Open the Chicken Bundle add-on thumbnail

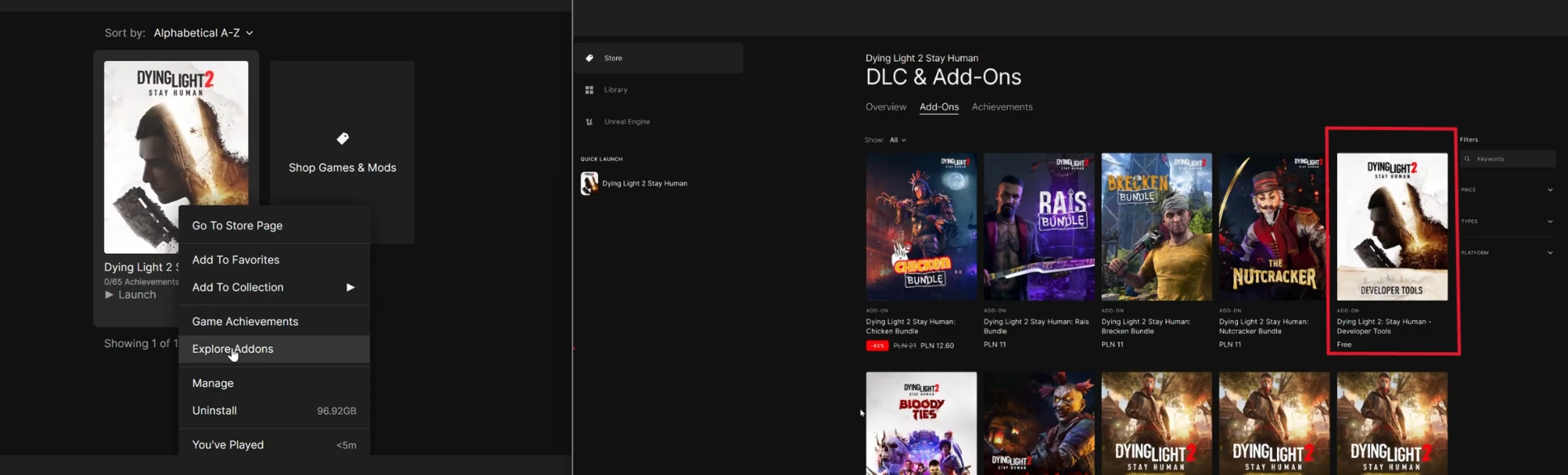(x=921, y=227)
